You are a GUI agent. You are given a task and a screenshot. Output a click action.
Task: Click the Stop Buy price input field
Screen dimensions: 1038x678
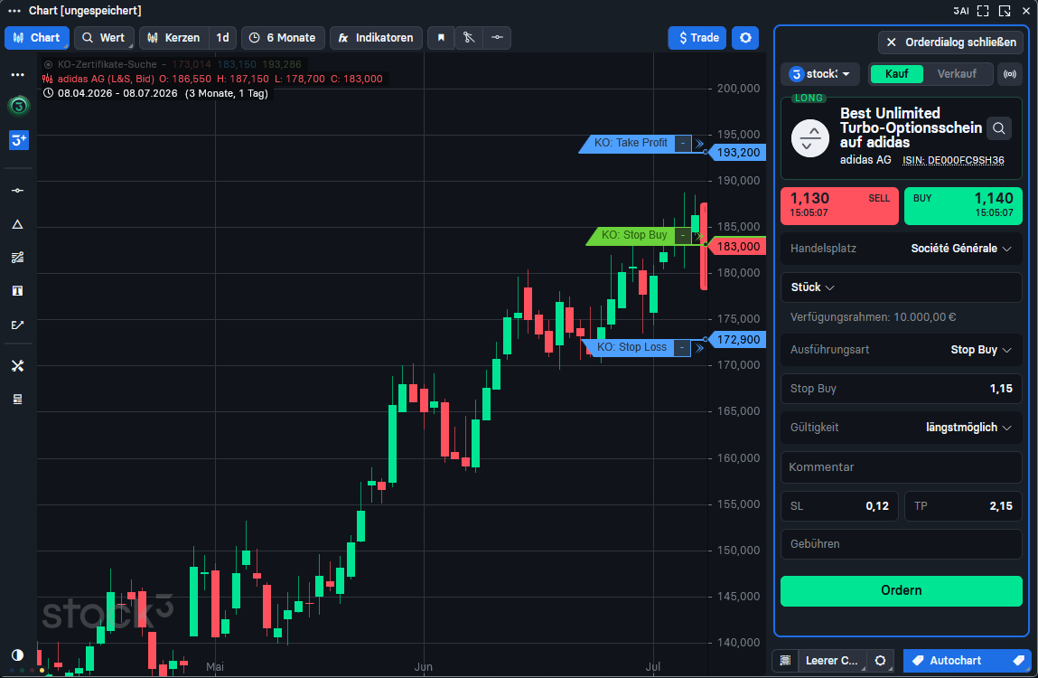[x=901, y=389]
